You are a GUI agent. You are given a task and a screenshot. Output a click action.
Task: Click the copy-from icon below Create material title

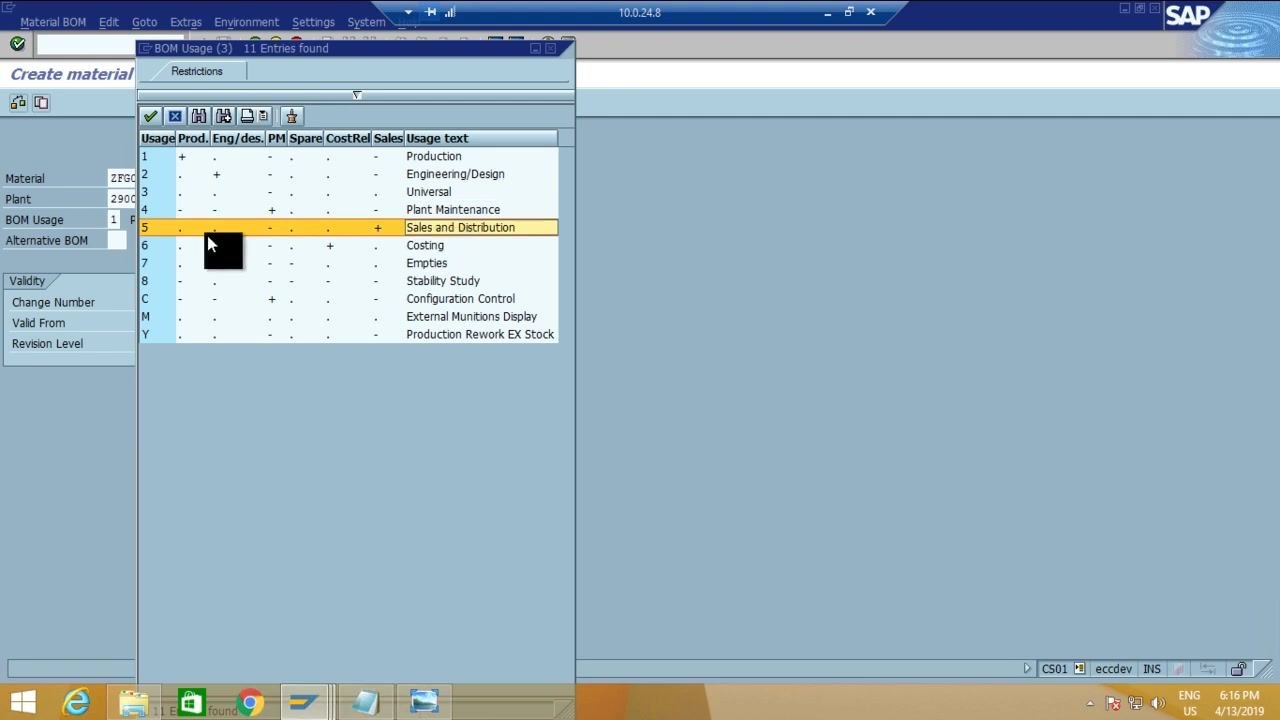pyautogui.click(x=41, y=102)
